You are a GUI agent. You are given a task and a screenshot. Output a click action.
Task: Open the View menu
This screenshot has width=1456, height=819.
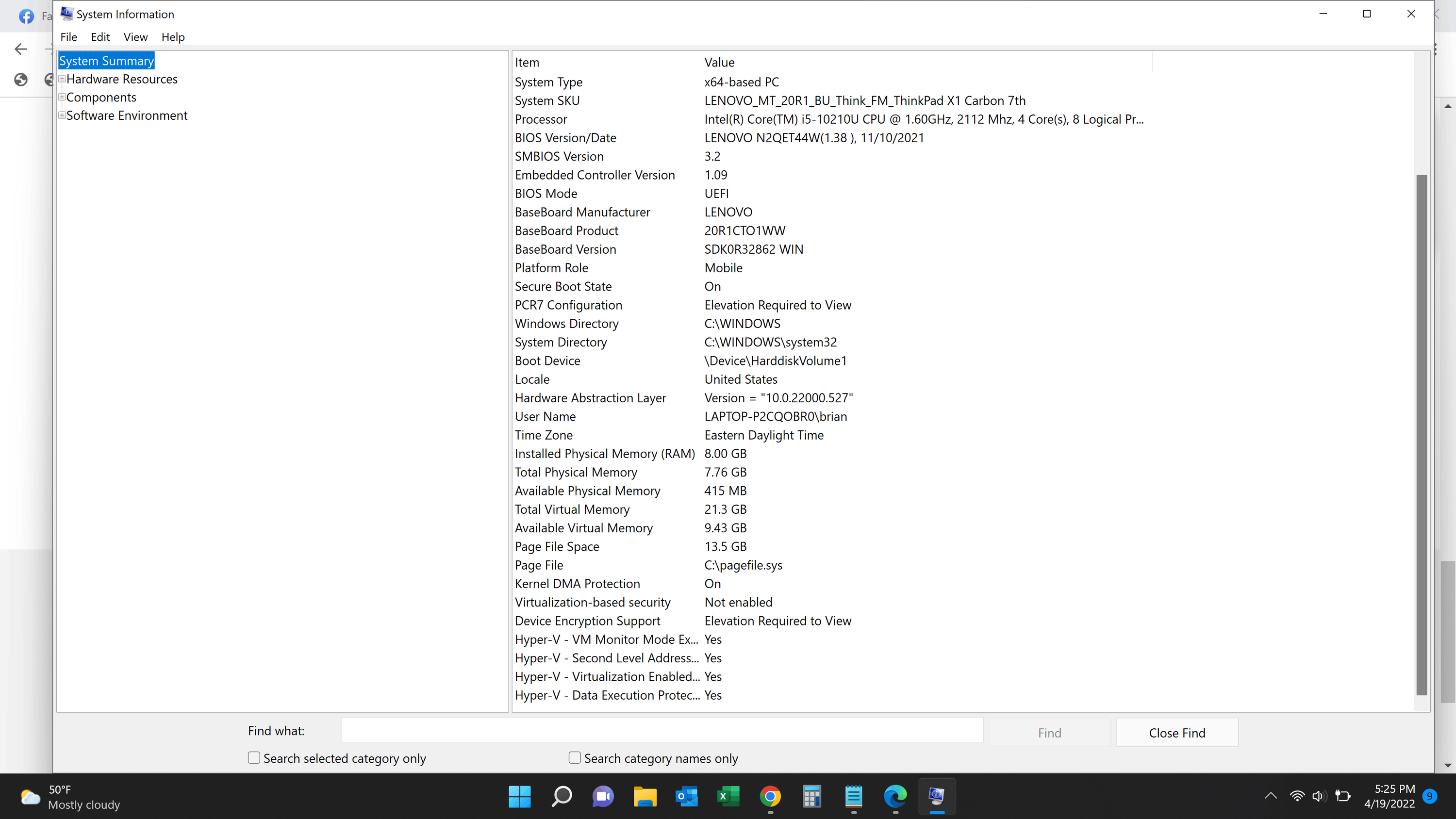pyautogui.click(x=136, y=37)
